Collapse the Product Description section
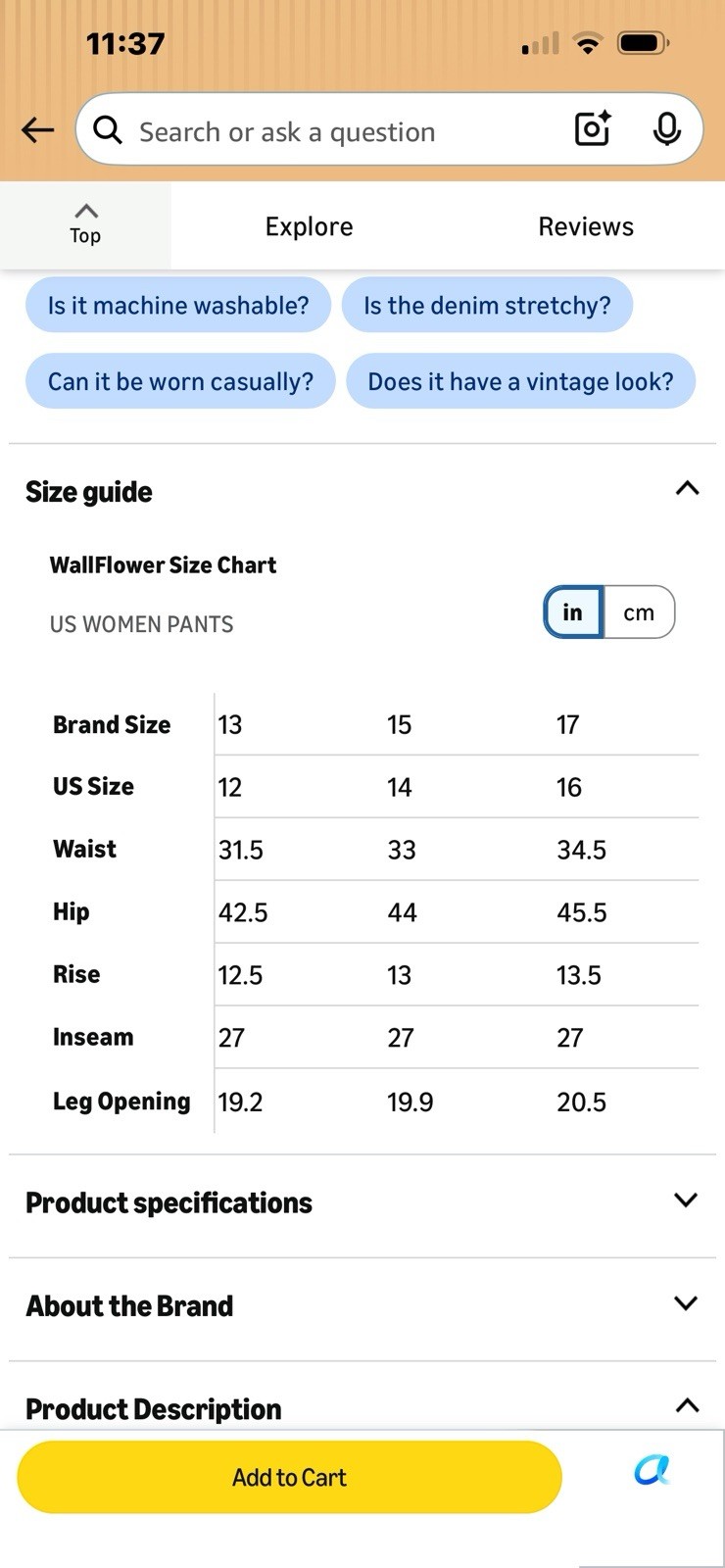The width and height of the screenshot is (725, 1568). tap(687, 1405)
